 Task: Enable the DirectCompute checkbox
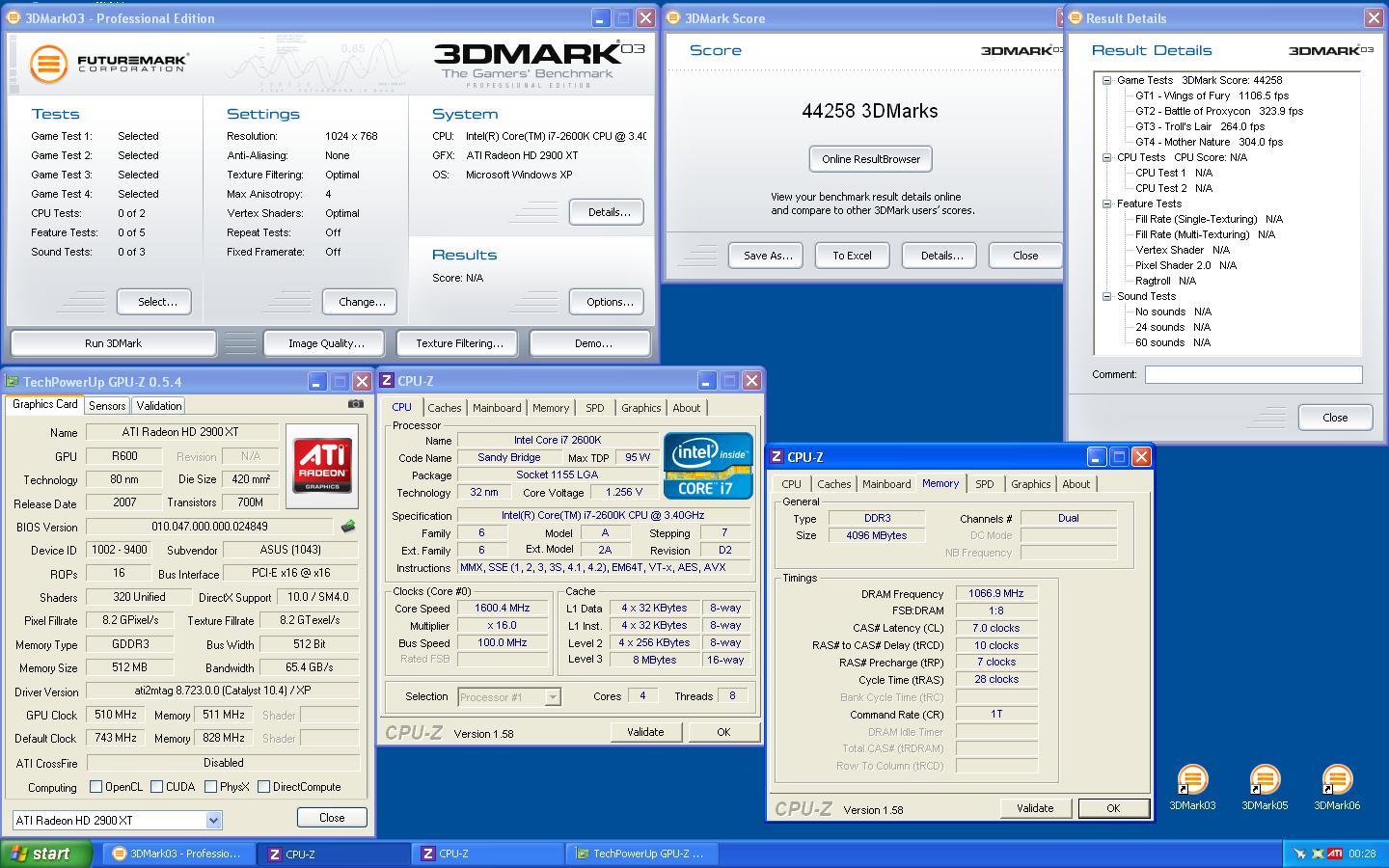tap(263, 787)
